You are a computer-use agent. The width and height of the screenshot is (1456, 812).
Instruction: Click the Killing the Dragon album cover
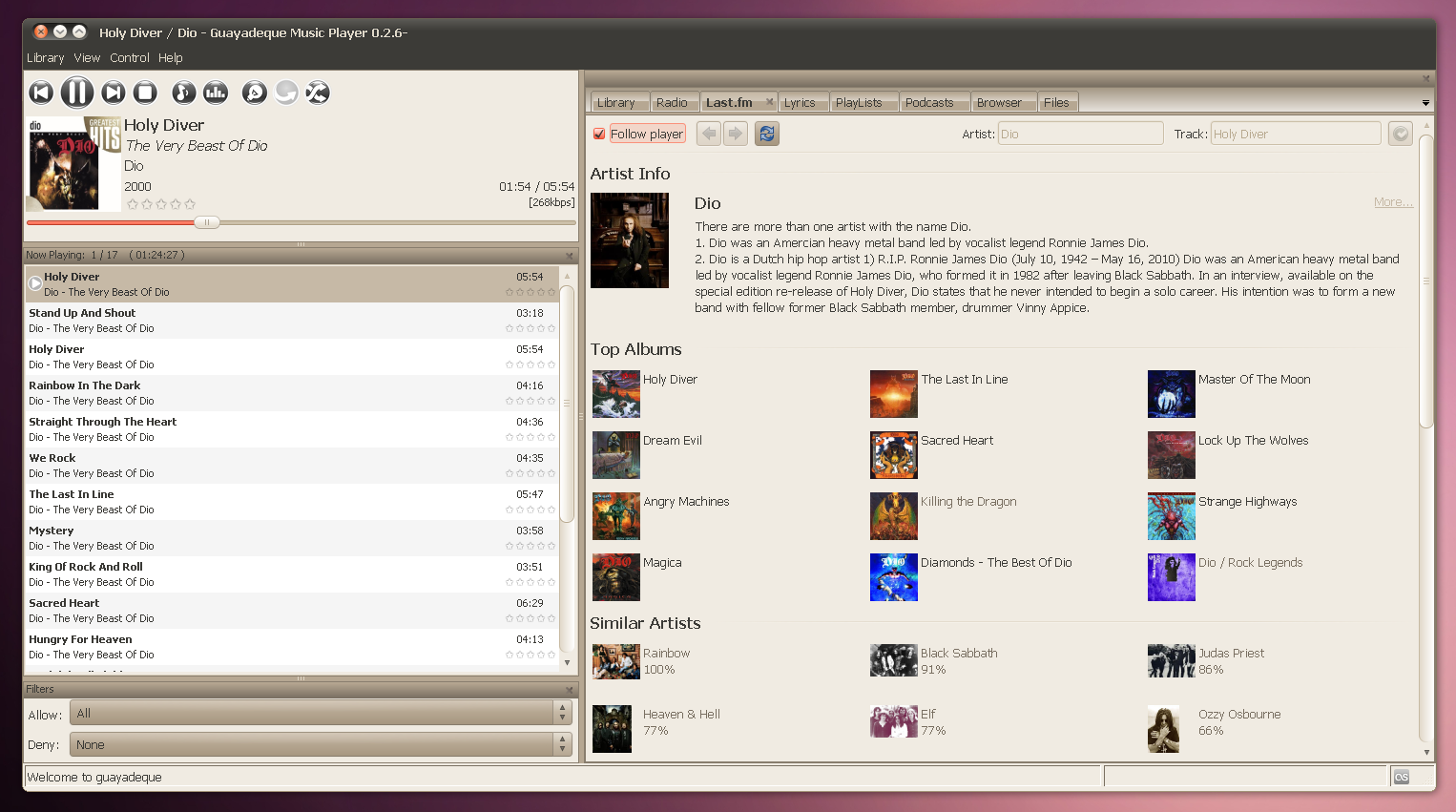[x=894, y=516]
